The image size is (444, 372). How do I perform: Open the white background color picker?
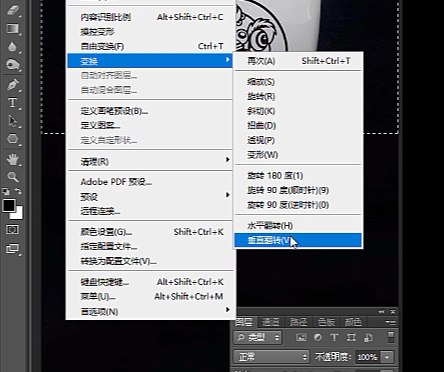18,215
